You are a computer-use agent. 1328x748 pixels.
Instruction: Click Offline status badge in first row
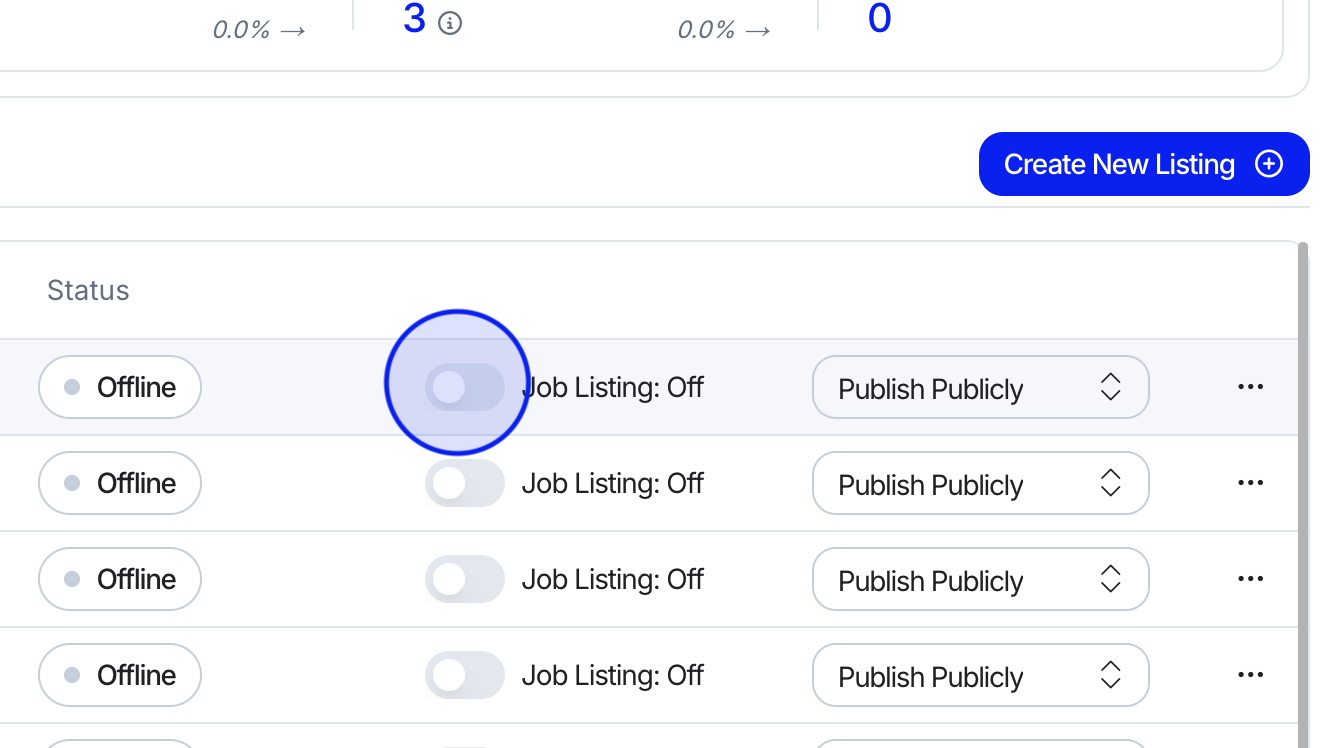120,387
